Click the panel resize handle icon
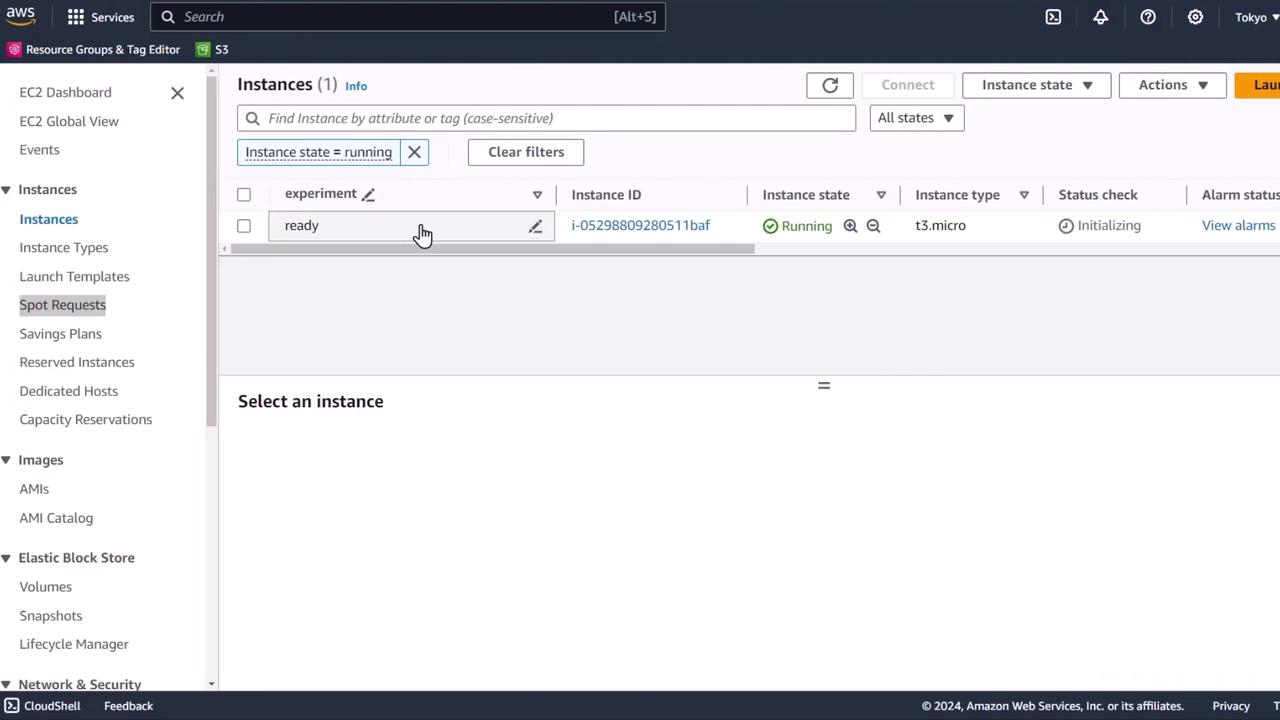The height and width of the screenshot is (720, 1280). click(x=824, y=385)
